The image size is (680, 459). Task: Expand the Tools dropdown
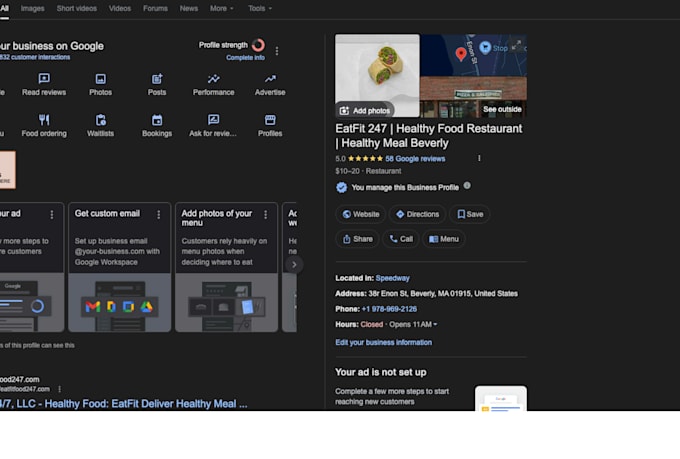[x=260, y=8]
